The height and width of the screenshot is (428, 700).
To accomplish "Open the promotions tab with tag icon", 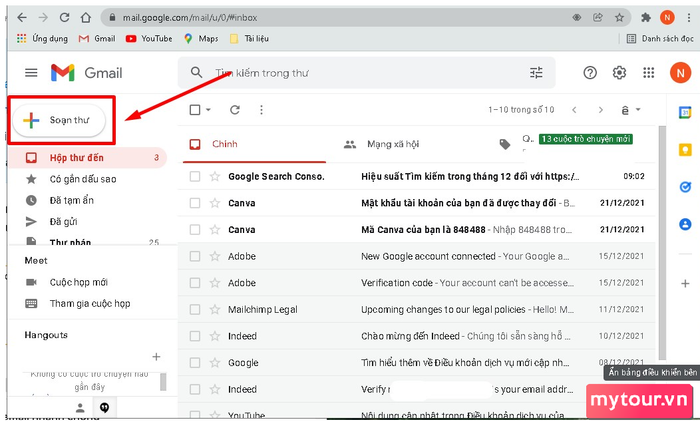I will point(504,144).
